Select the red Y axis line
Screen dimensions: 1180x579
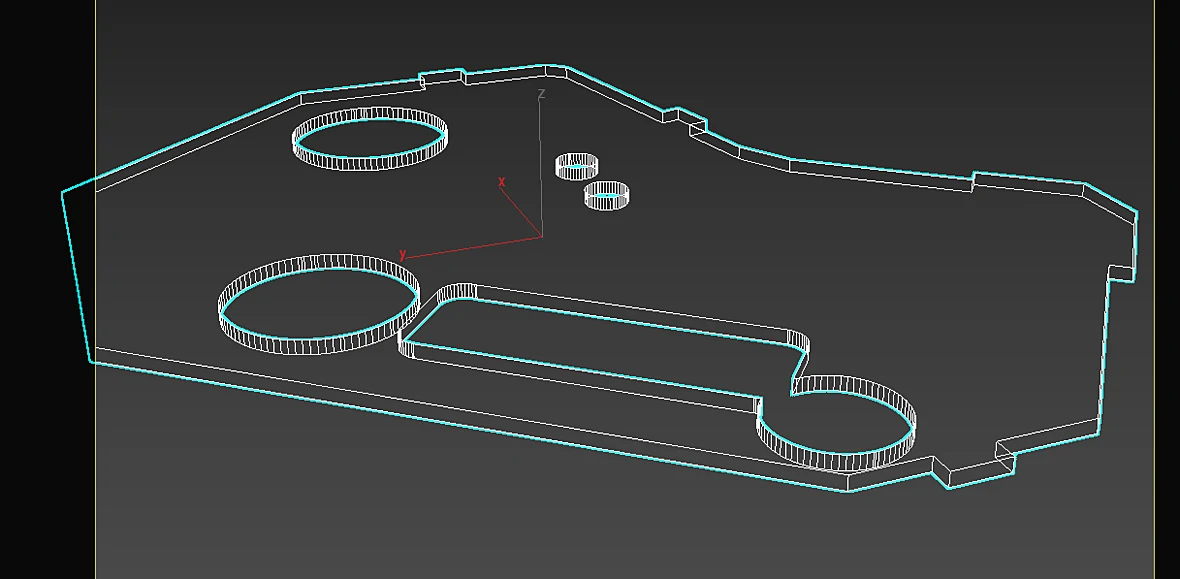(x=474, y=248)
